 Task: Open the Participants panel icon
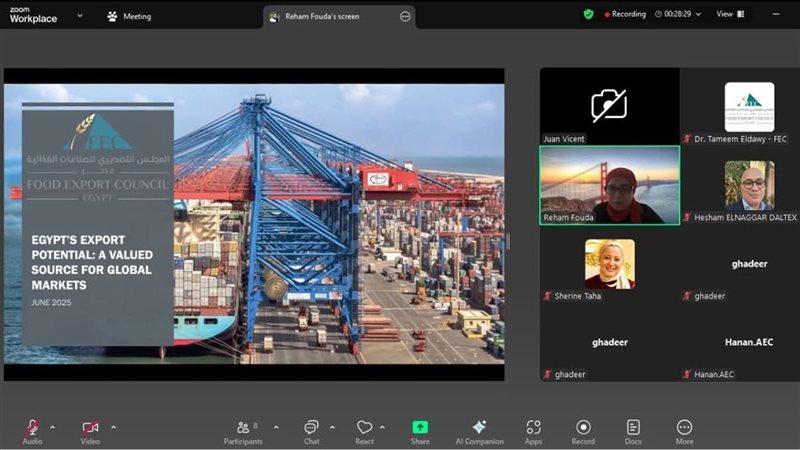point(243,427)
